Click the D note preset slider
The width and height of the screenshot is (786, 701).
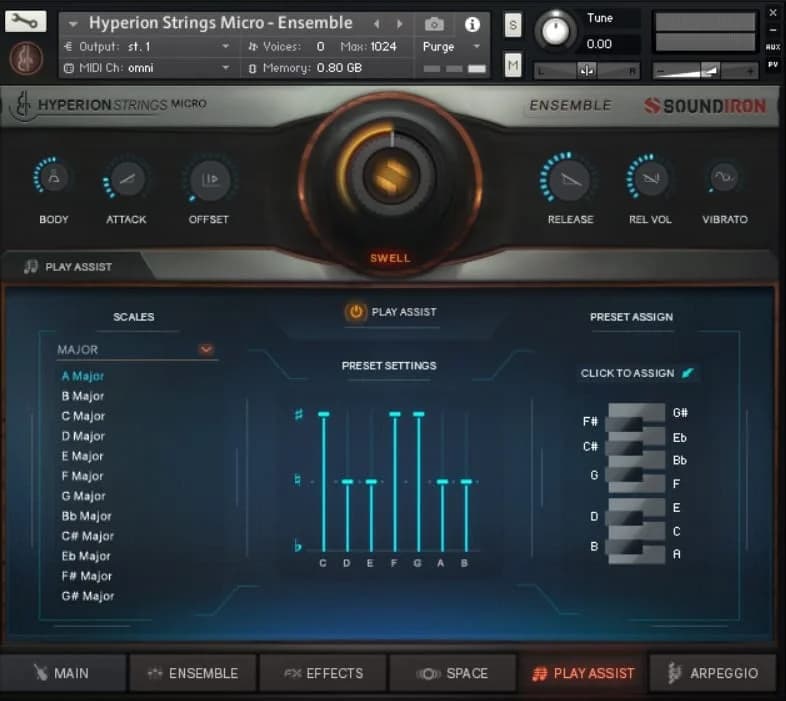[x=347, y=482]
